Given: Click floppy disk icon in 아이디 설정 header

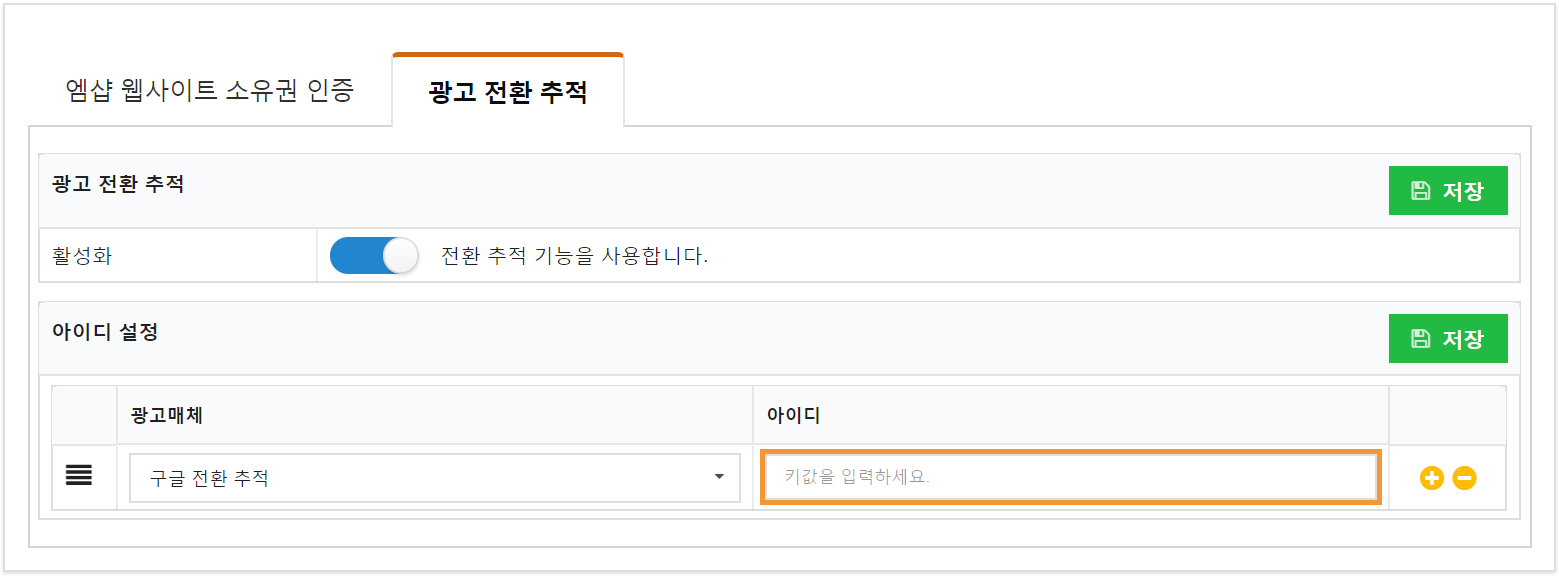Looking at the screenshot, I should point(1420,338).
